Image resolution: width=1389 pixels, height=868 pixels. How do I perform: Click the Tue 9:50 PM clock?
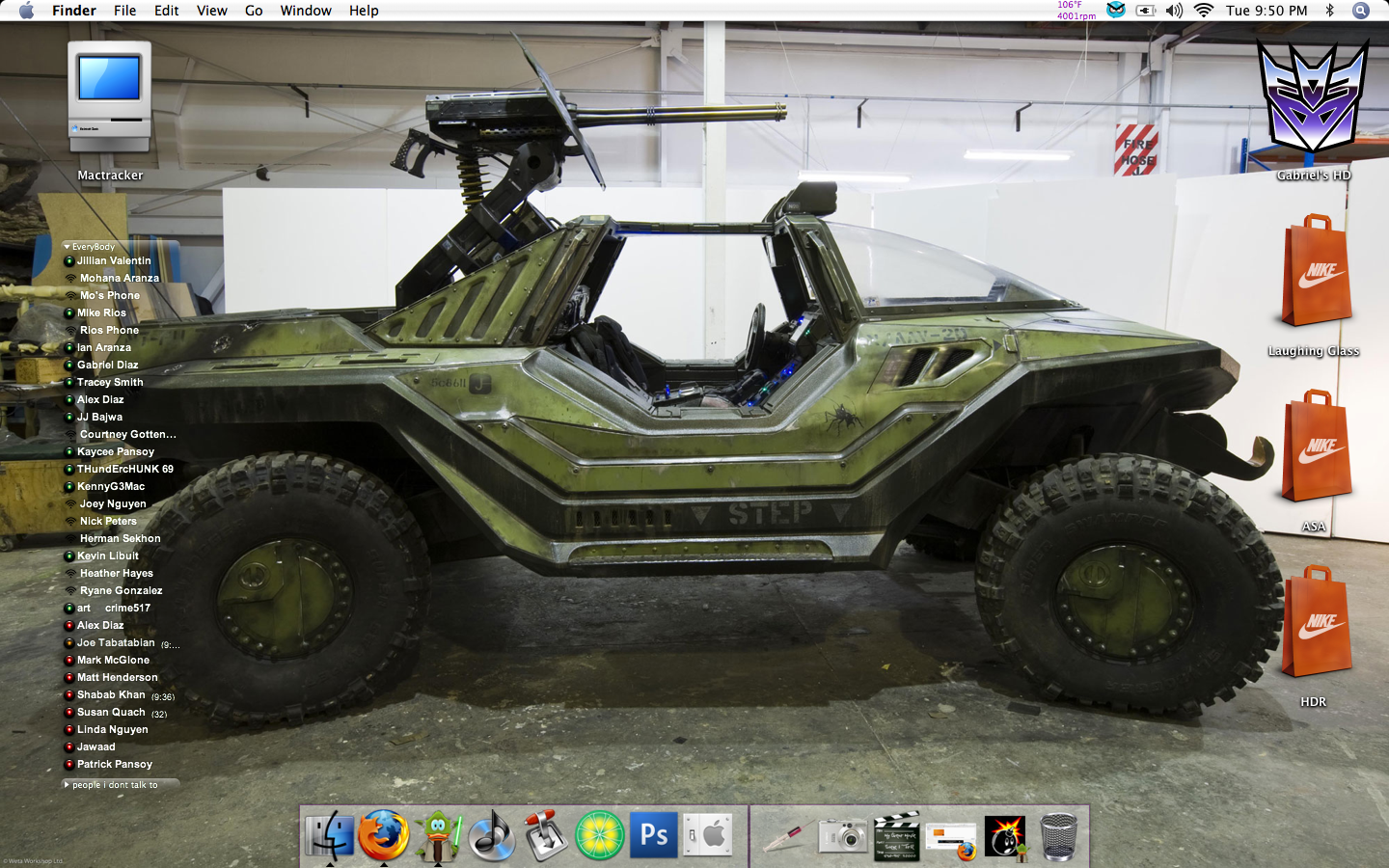point(1266,11)
